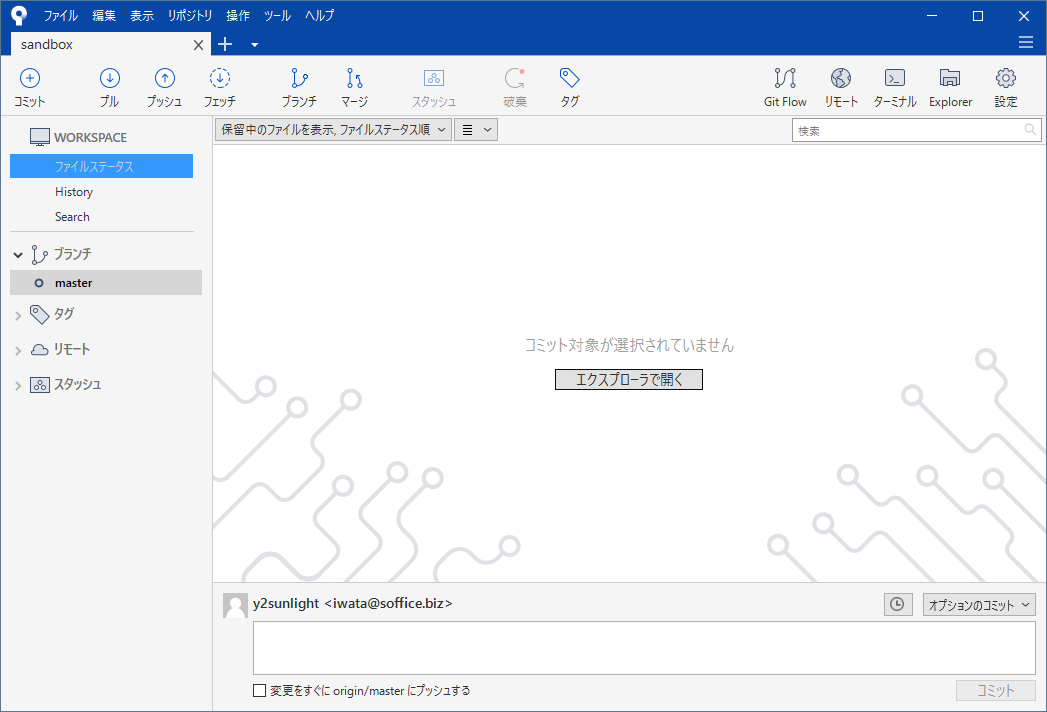Enable push changes immediately to origin/master checkbox
Image resolution: width=1047 pixels, height=712 pixels.
260,690
